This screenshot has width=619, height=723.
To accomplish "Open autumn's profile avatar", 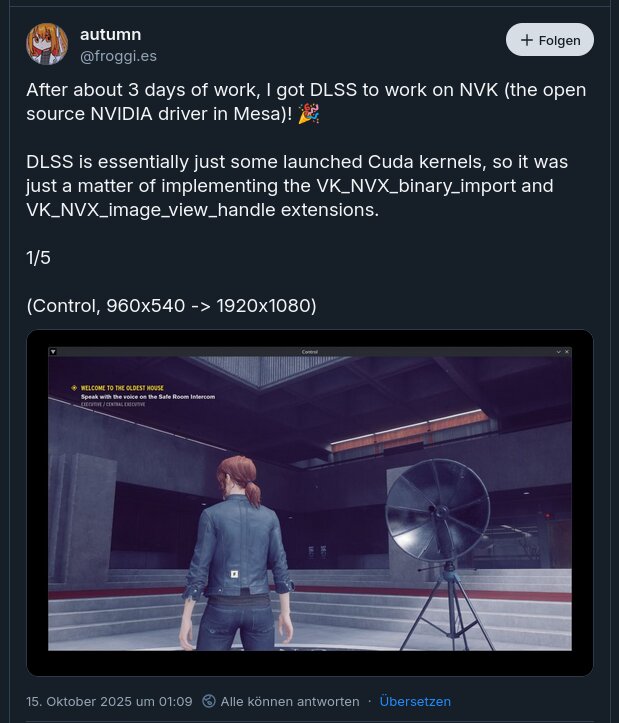I will coord(47,44).
